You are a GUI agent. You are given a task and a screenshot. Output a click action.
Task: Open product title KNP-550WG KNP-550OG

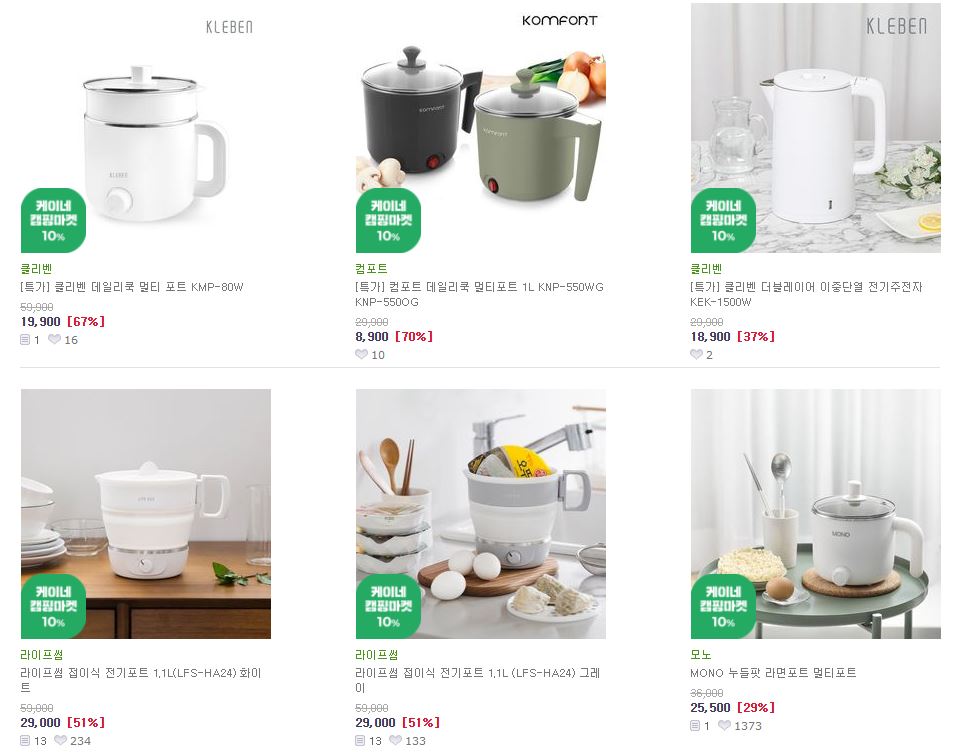(x=479, y=294)
